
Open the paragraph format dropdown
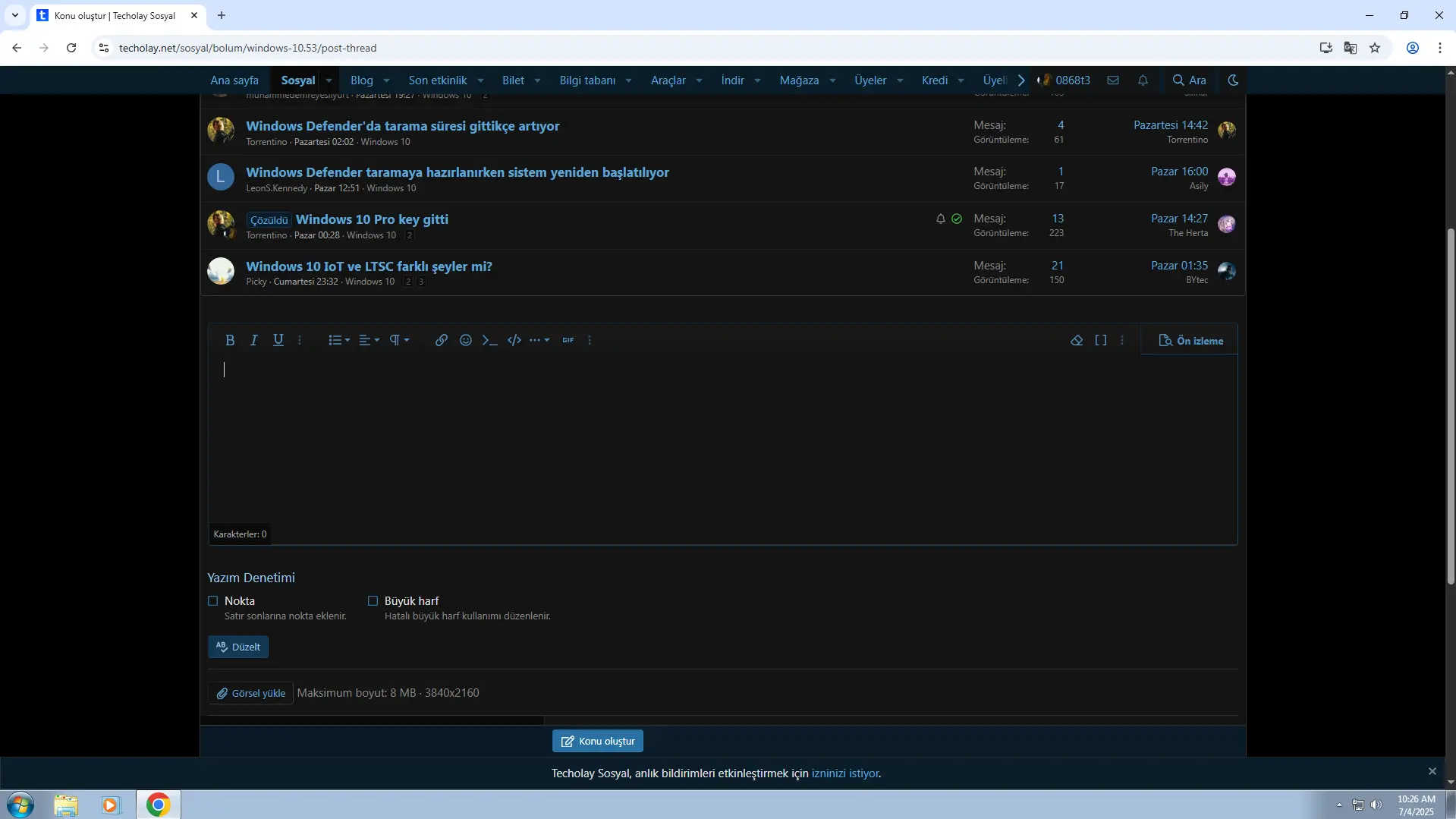coord(400,340)
